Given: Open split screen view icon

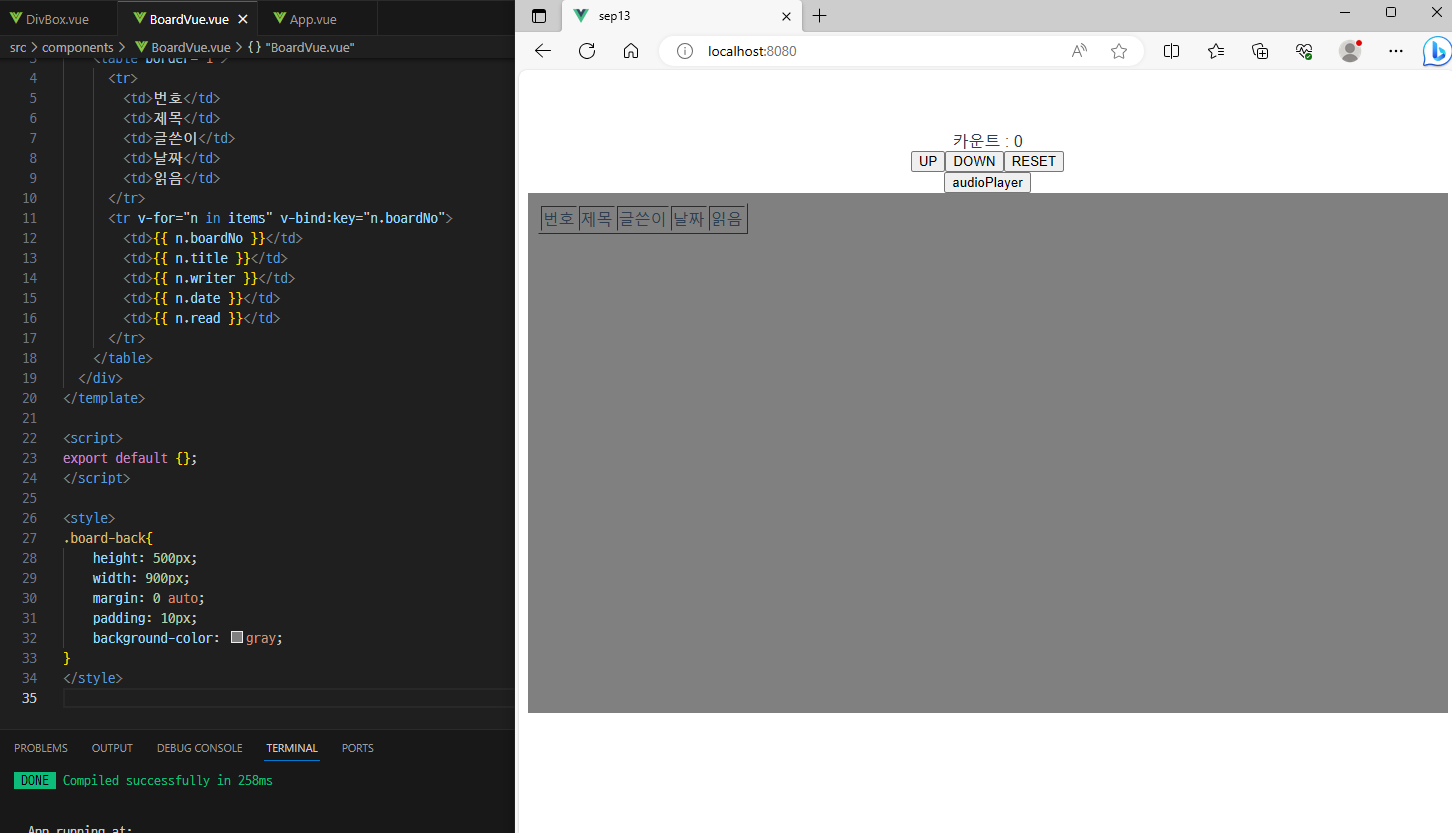Looking at the screenshot, I should click(x=1171, y=51).
